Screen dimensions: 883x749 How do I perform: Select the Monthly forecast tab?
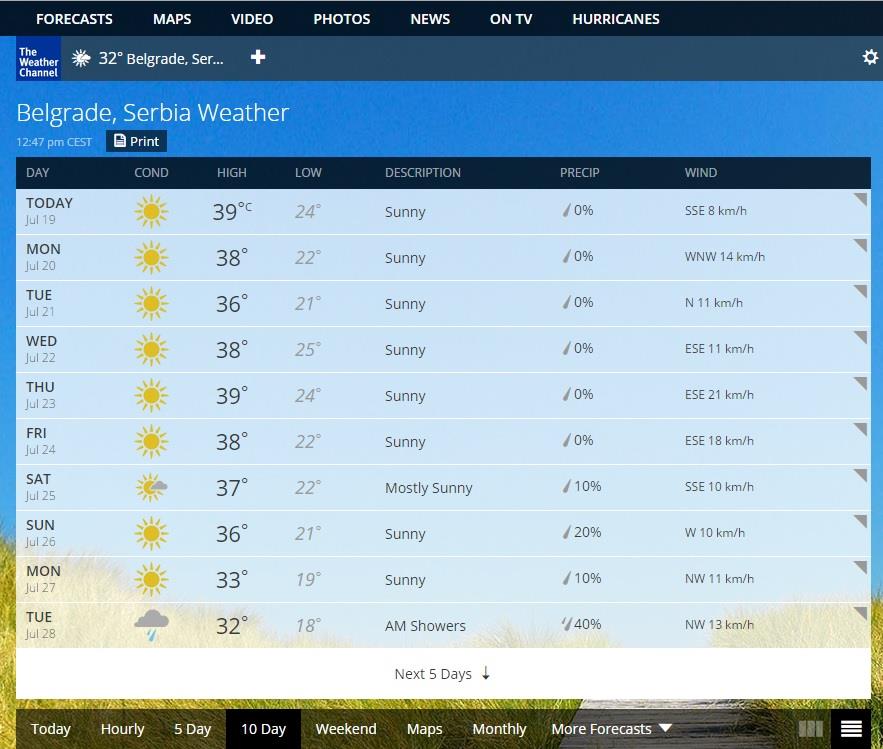click(x=499, y=729)
